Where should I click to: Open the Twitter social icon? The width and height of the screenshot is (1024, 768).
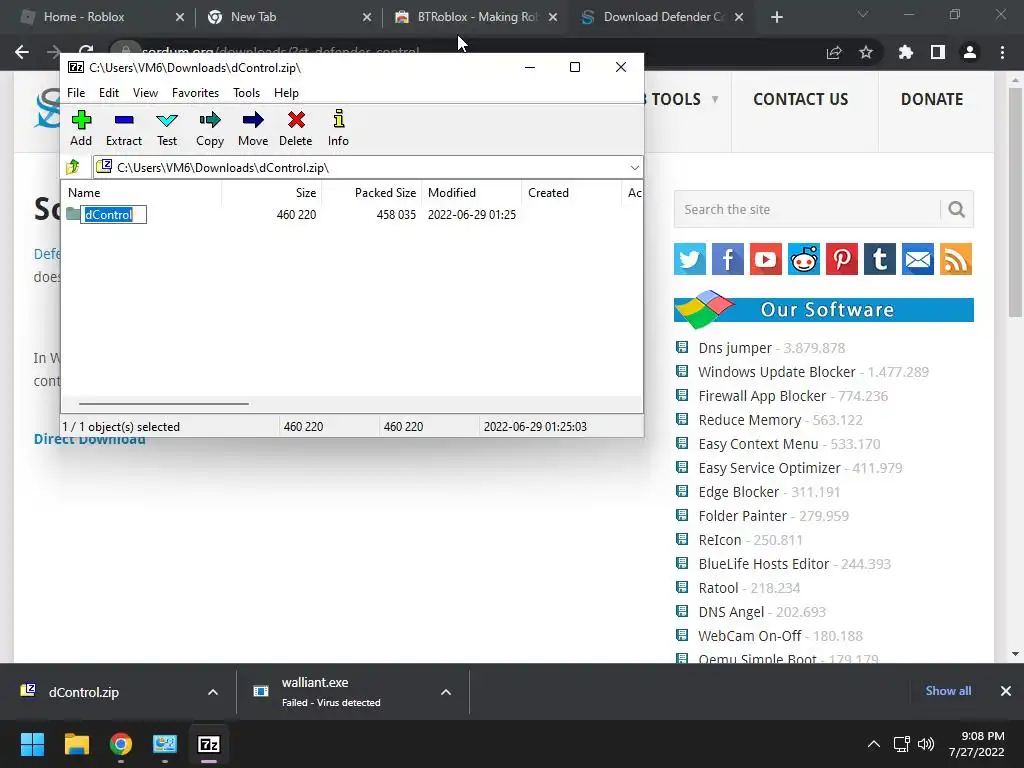690,259
